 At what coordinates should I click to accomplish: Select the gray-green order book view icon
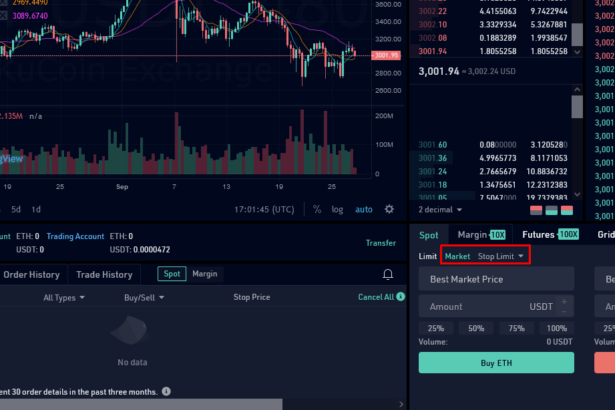551,210
